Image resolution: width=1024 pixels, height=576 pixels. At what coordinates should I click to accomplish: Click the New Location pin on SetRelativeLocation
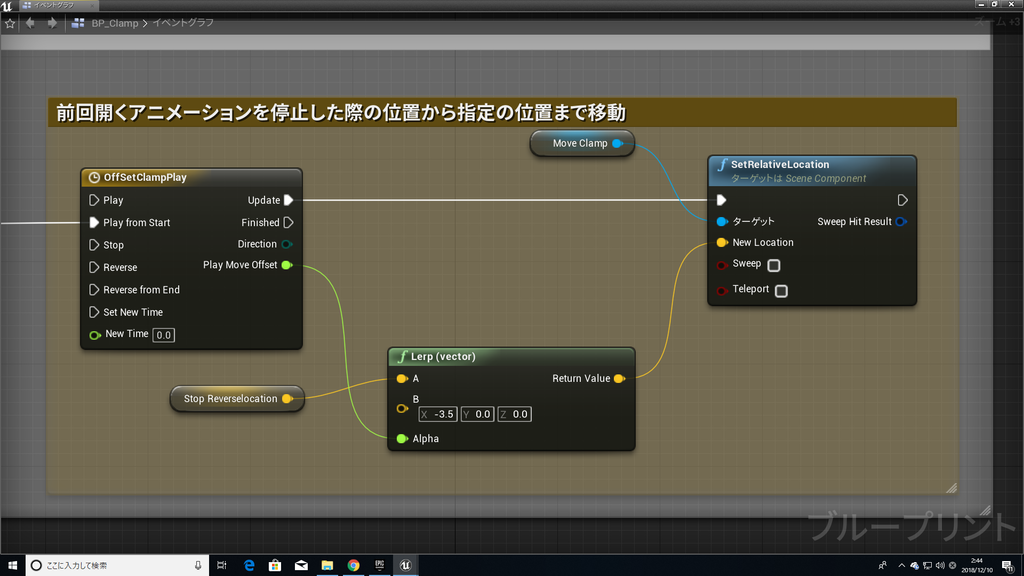click(x=719, y=242)
